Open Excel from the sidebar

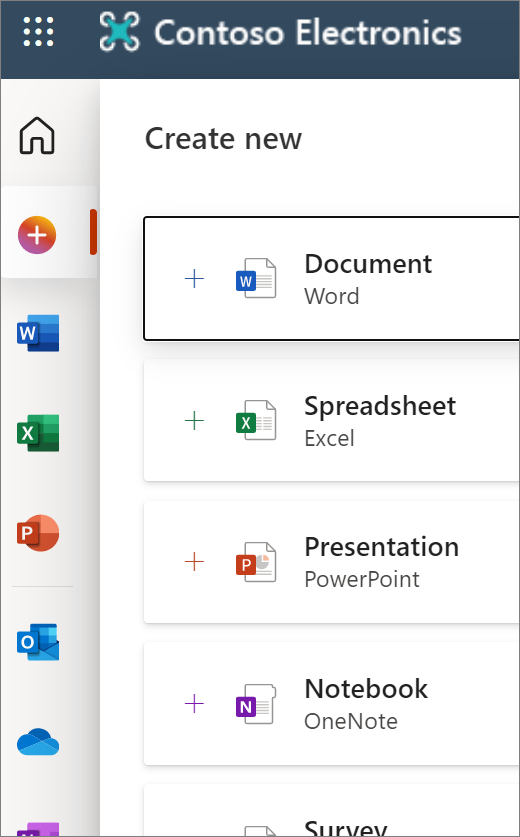click(x=38, y=433)
